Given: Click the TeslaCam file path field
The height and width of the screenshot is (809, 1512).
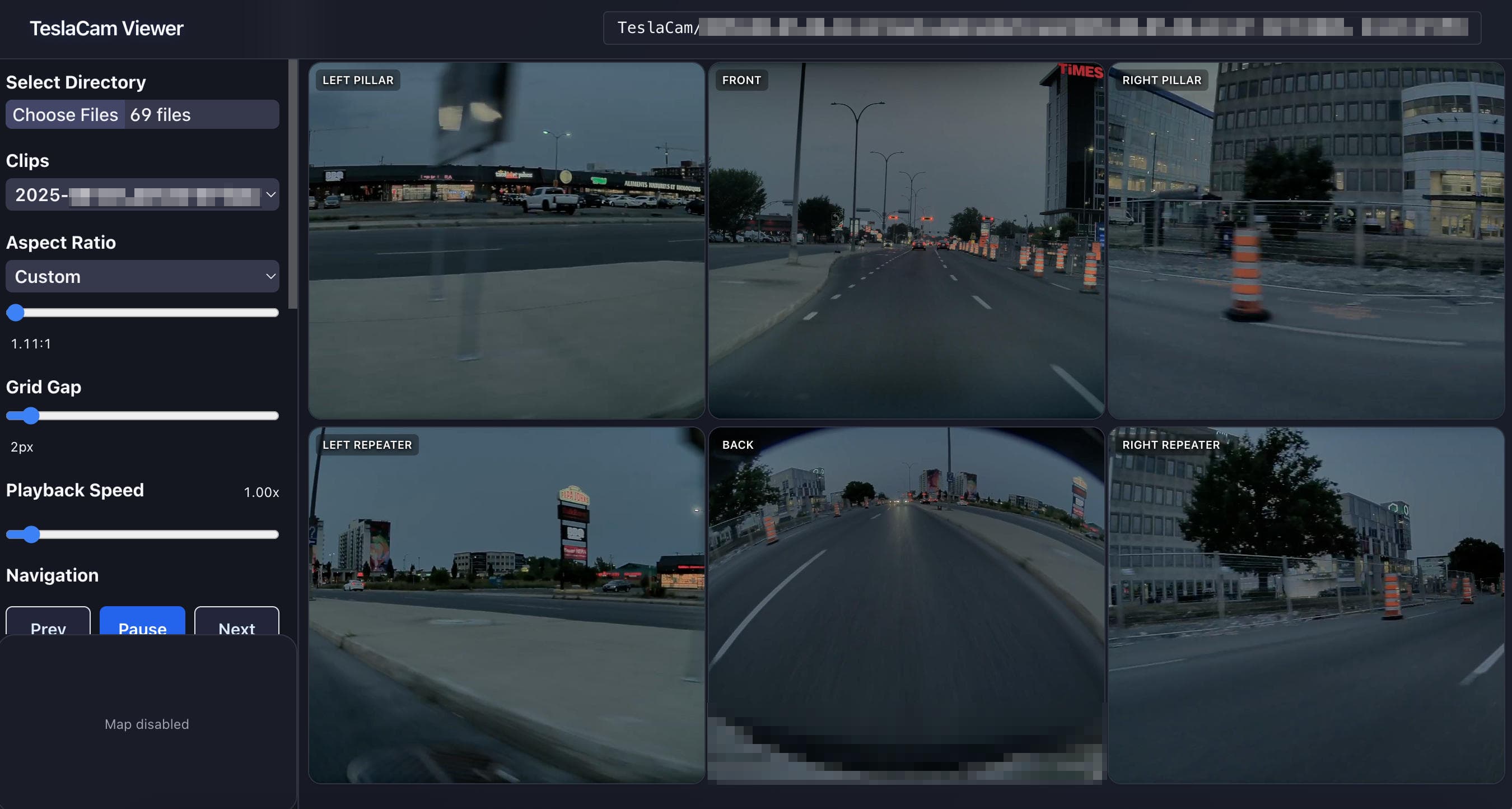Looking at the screenshot, I should coord(1049,26).
